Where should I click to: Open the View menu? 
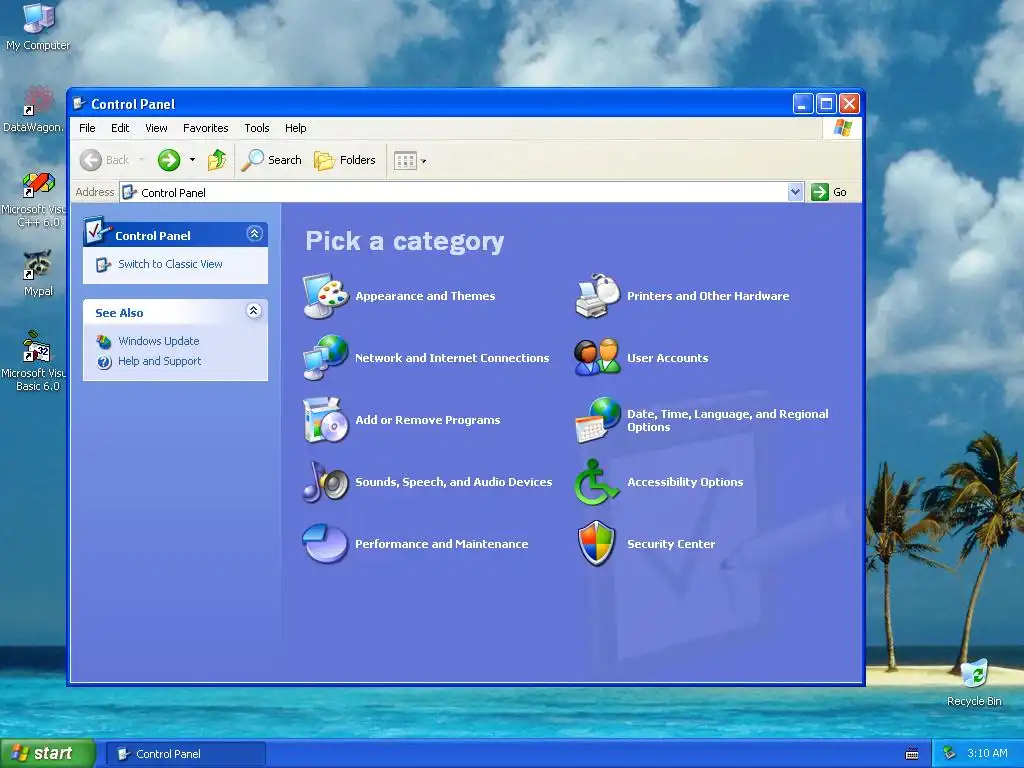coord(156,128)
